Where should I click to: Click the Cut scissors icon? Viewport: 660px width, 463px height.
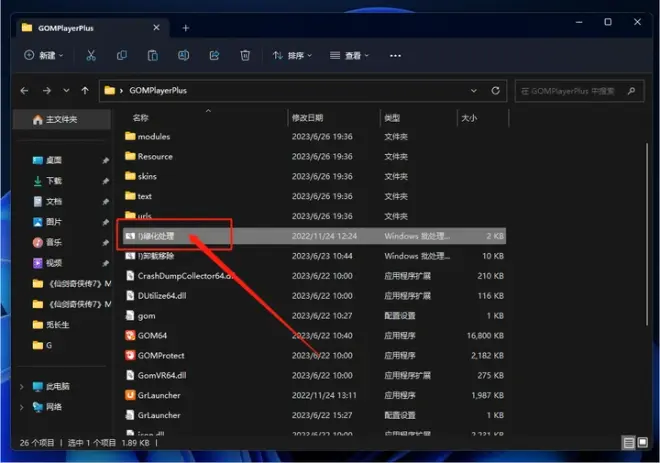[91, 56]
